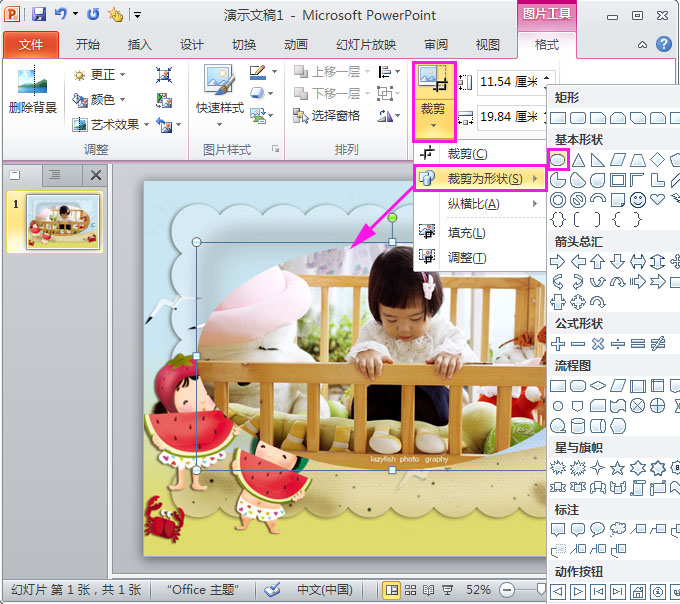Choose the up arrow shape

point(598,261)
